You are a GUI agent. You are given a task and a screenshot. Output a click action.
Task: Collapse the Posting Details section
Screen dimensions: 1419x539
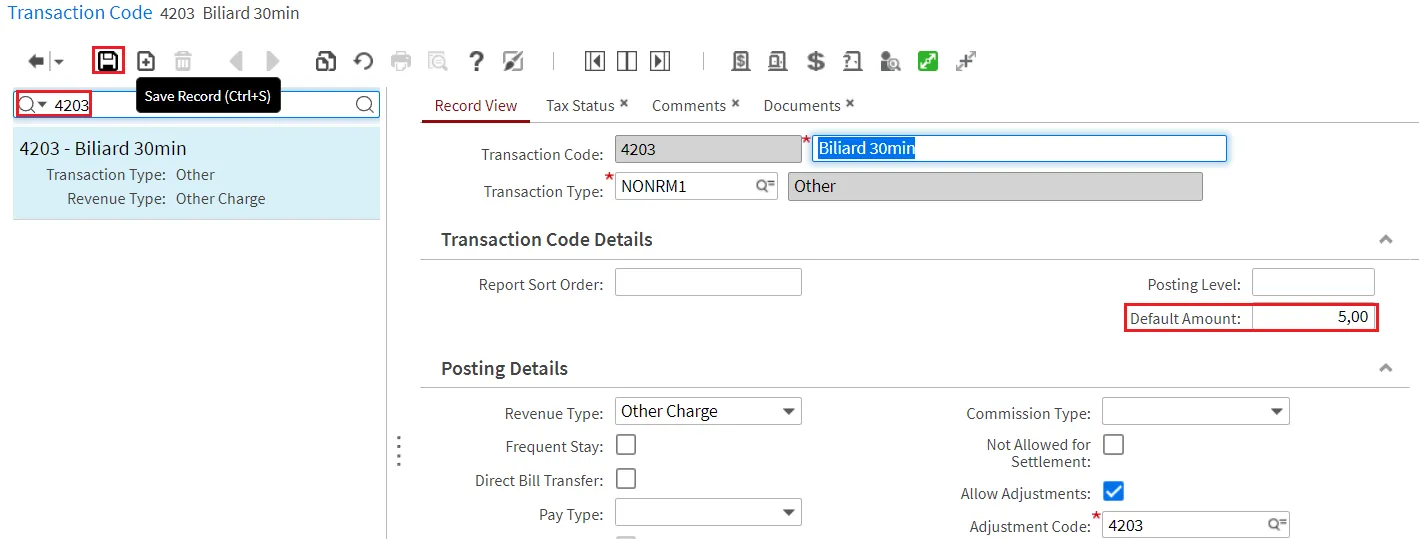pyautogui.click(x=1386, y=369)
